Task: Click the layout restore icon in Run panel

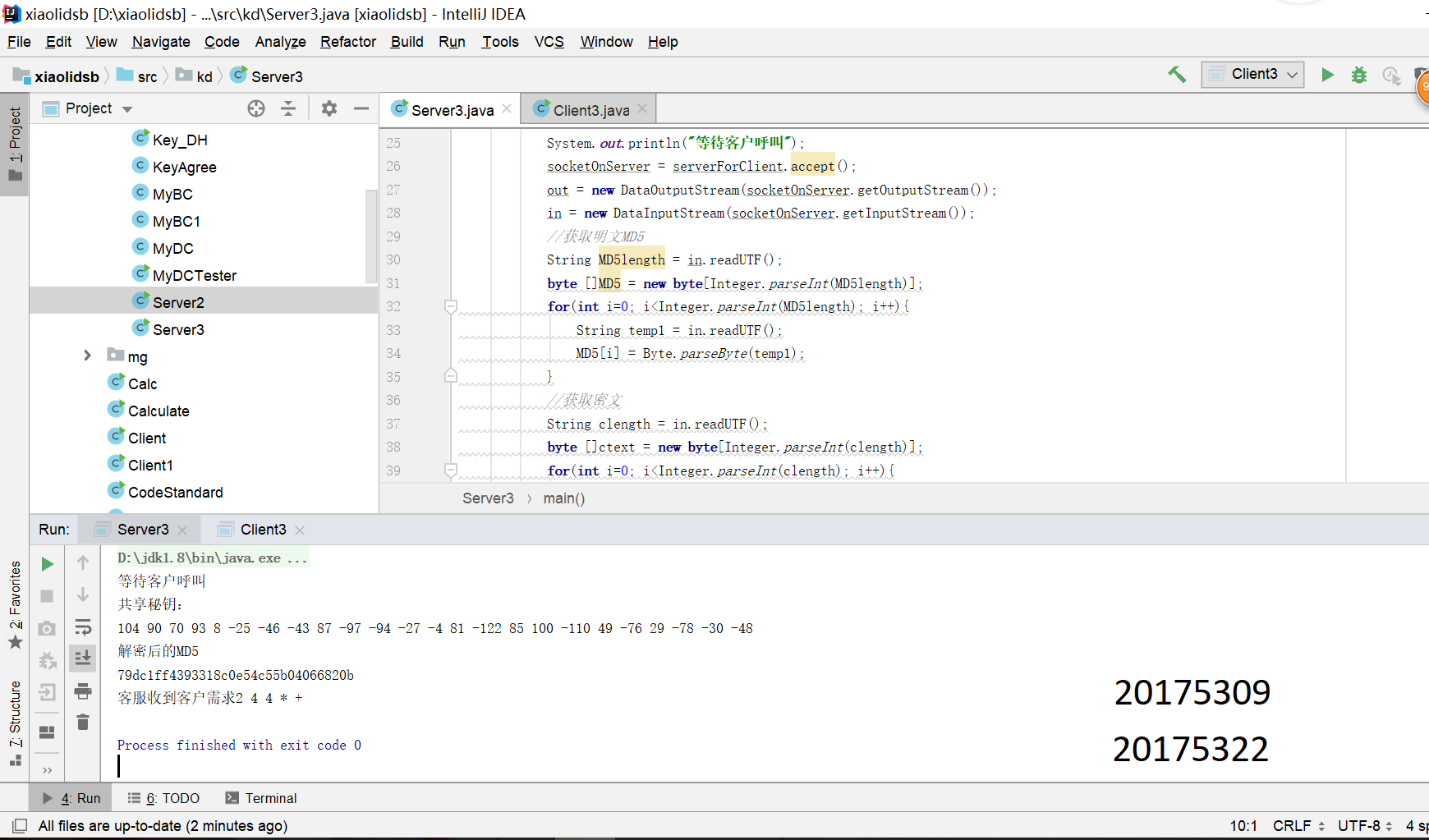Action: pyautogui.click(x=47, y=732)
